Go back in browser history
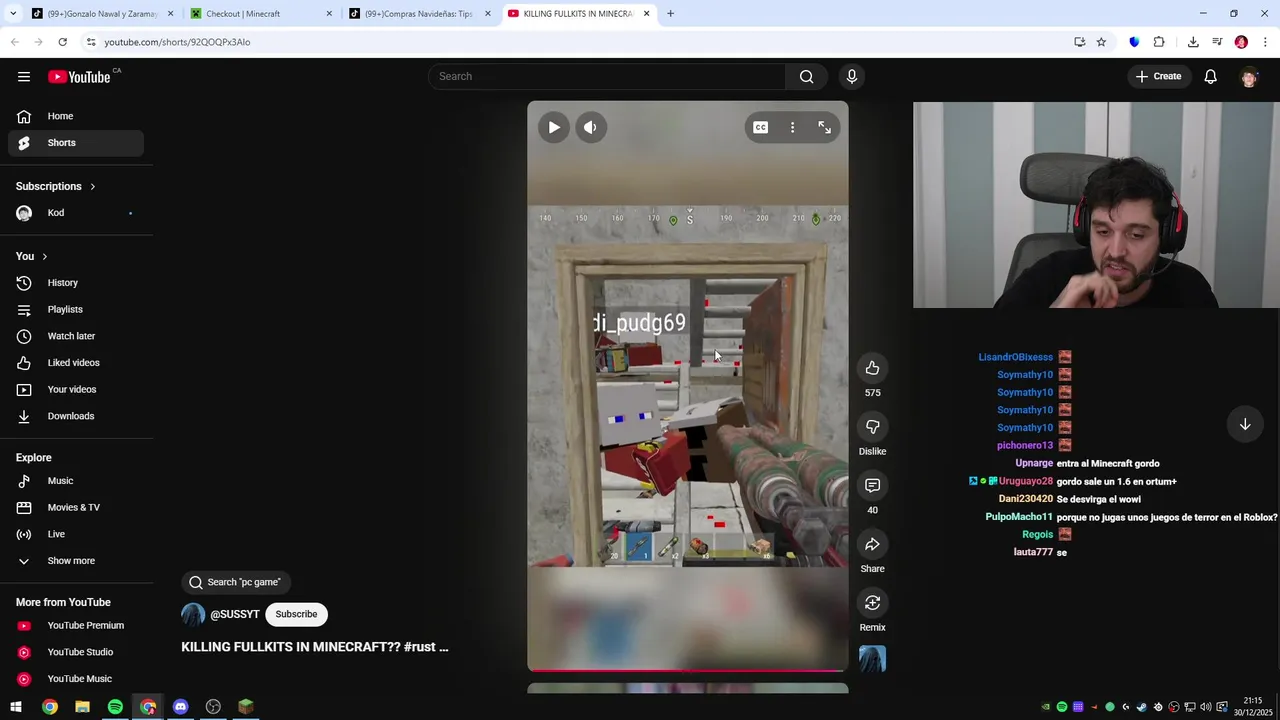 (15, 42)
